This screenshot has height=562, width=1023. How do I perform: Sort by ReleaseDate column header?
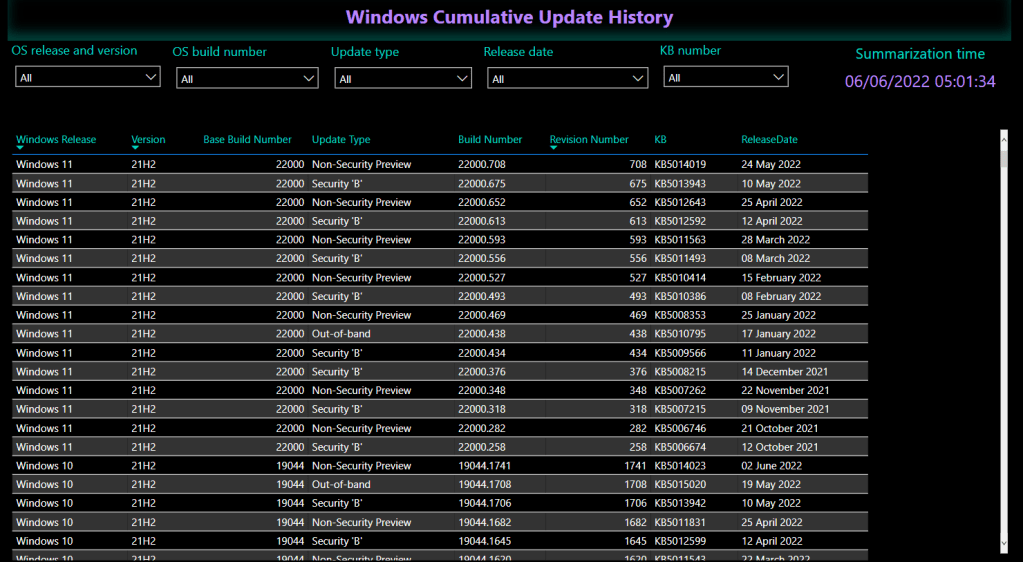[769, 140]
